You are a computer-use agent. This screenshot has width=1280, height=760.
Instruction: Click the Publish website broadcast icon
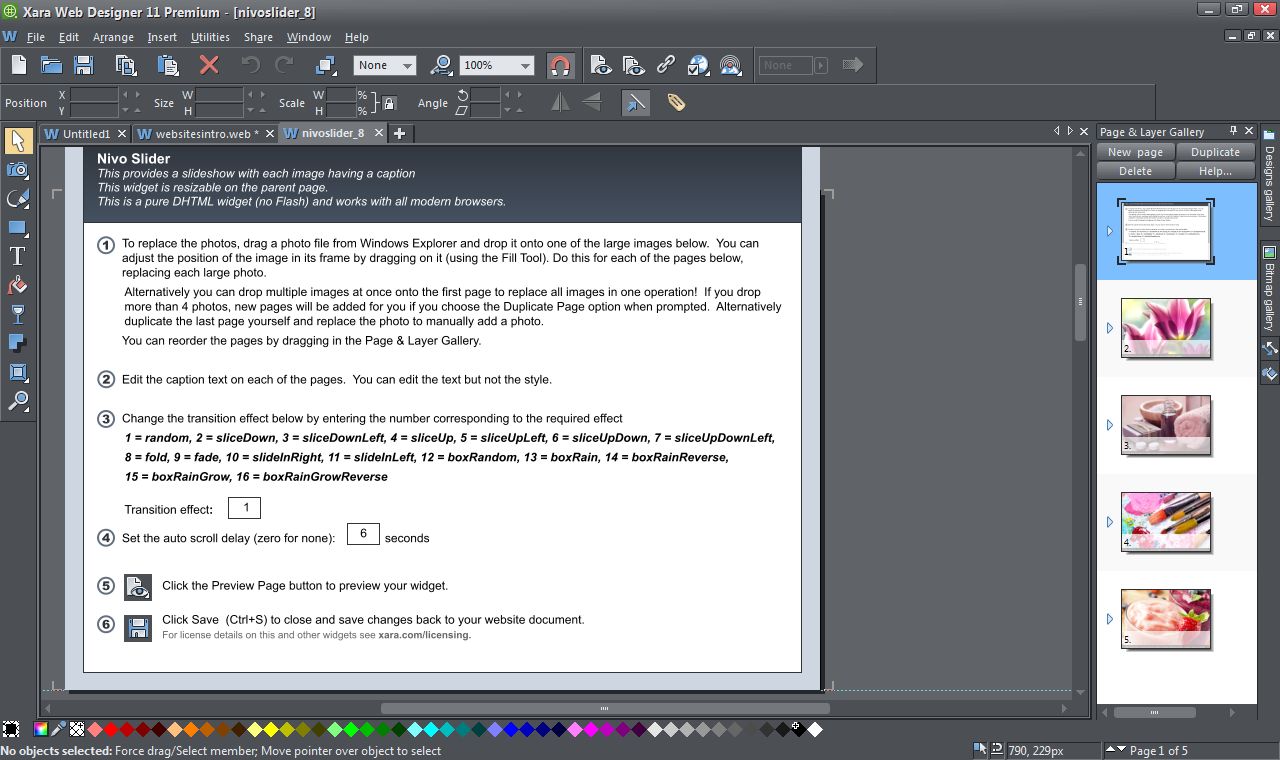731,66
